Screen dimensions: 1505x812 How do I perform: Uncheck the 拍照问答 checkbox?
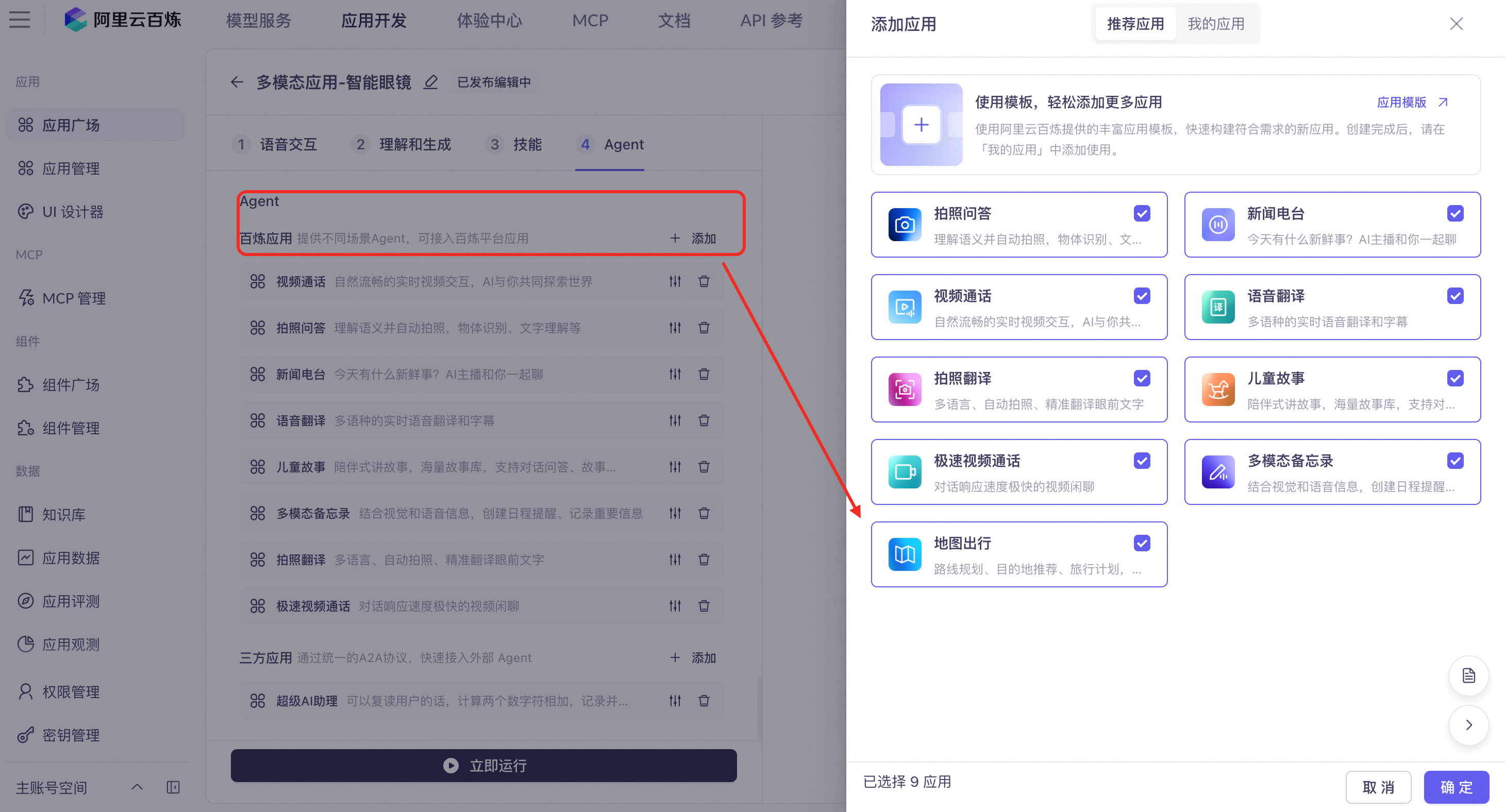(x=1142, y=213)
